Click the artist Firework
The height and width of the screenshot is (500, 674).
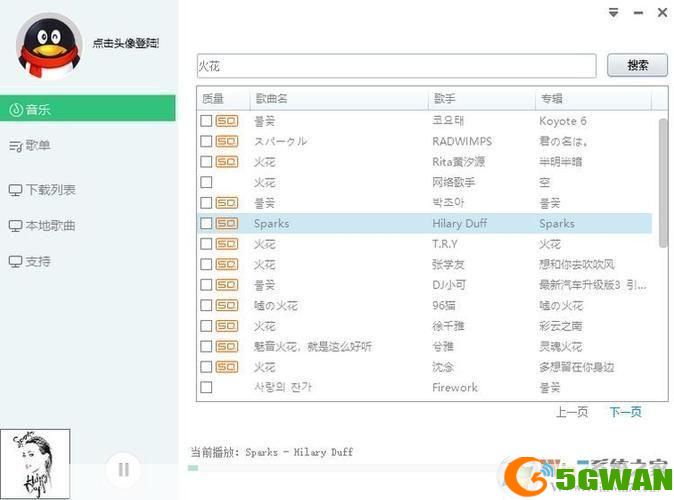[x=455, y=387]
